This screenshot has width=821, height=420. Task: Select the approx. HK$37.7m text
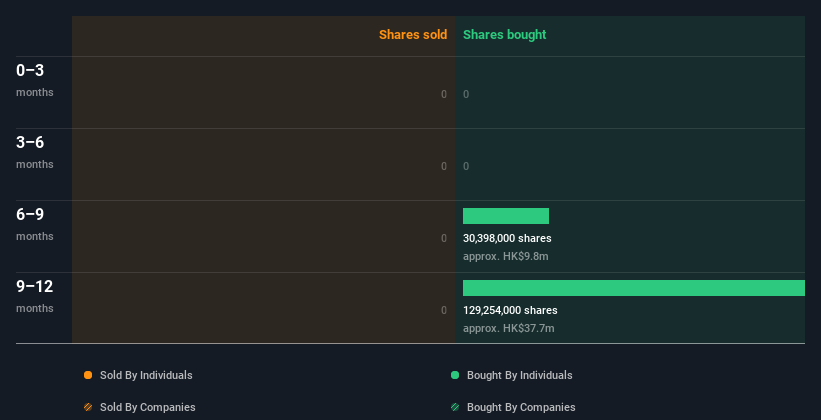508,328
